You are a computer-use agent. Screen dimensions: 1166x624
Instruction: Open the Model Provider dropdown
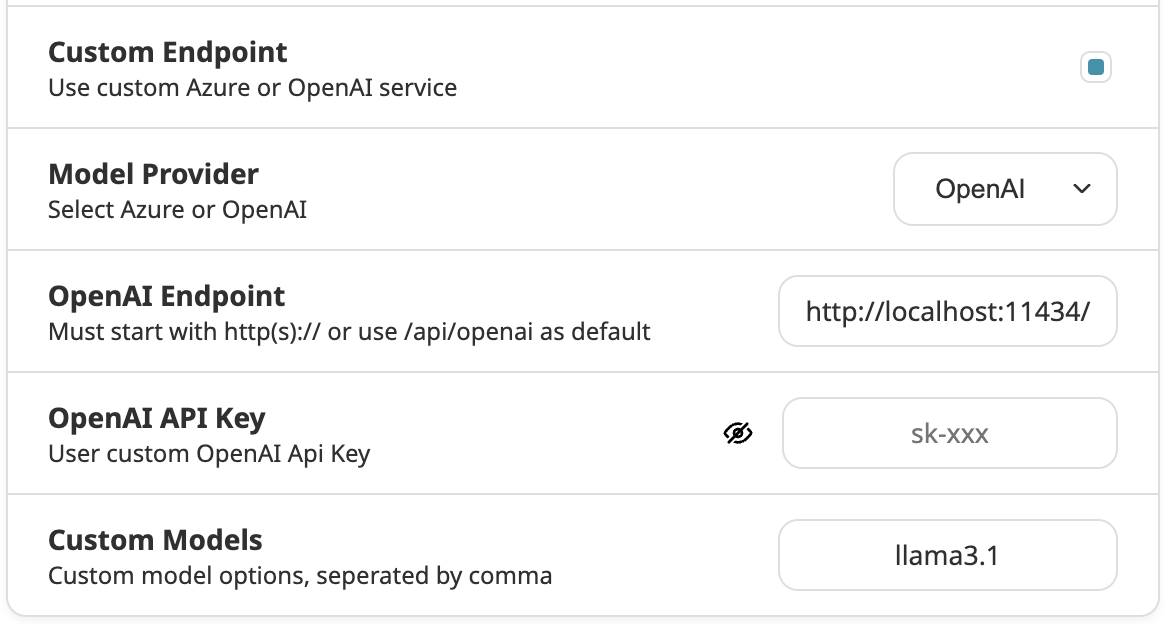pyautogui.click(x=1004, y=189)
